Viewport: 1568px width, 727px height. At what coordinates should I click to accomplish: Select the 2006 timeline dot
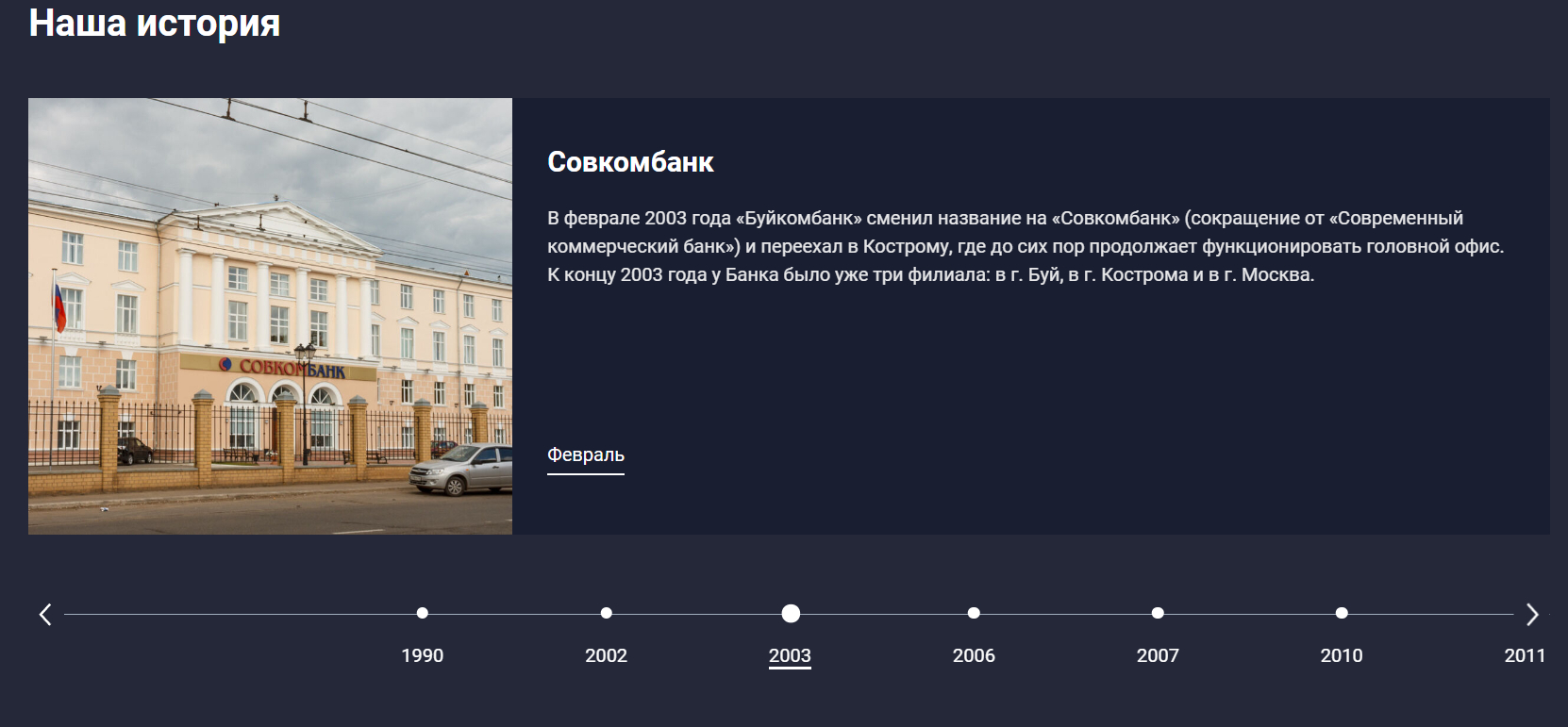coord(974,613)
